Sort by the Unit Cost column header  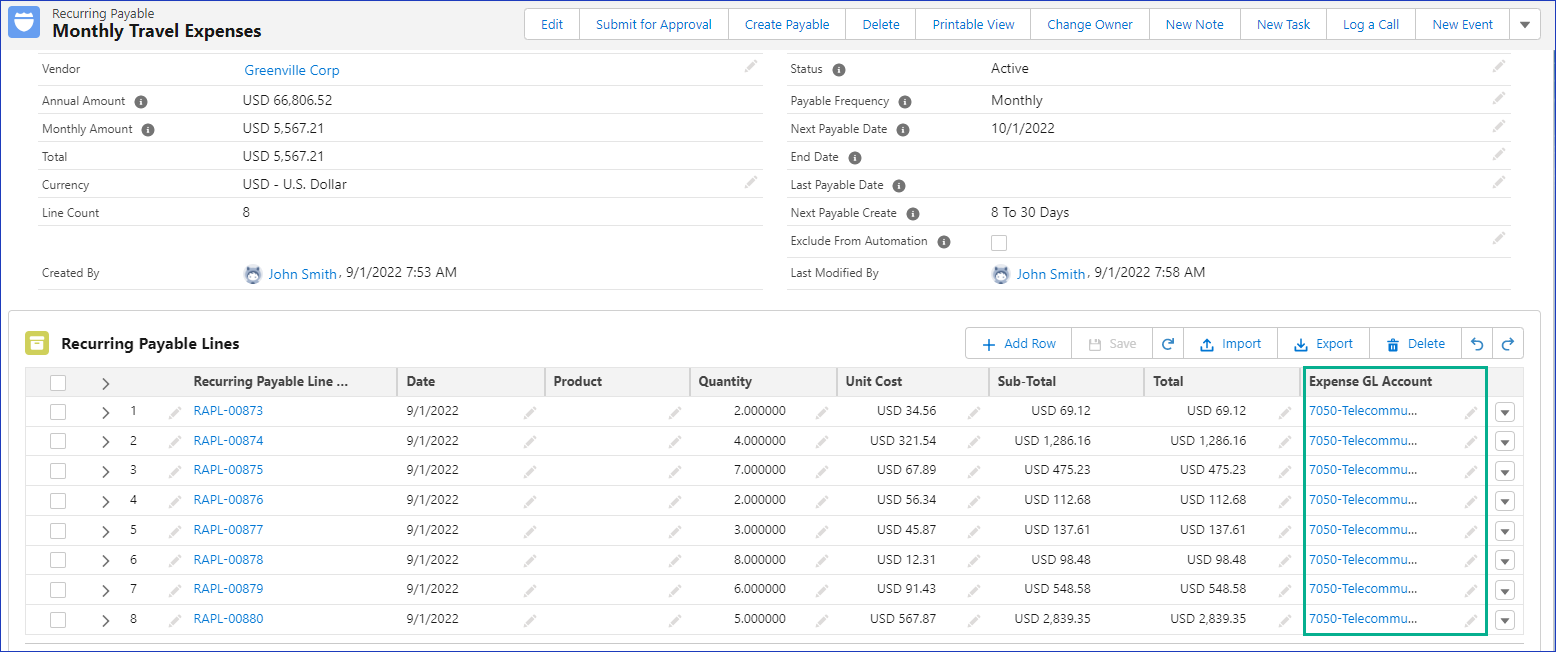click(x=873, y=381)
